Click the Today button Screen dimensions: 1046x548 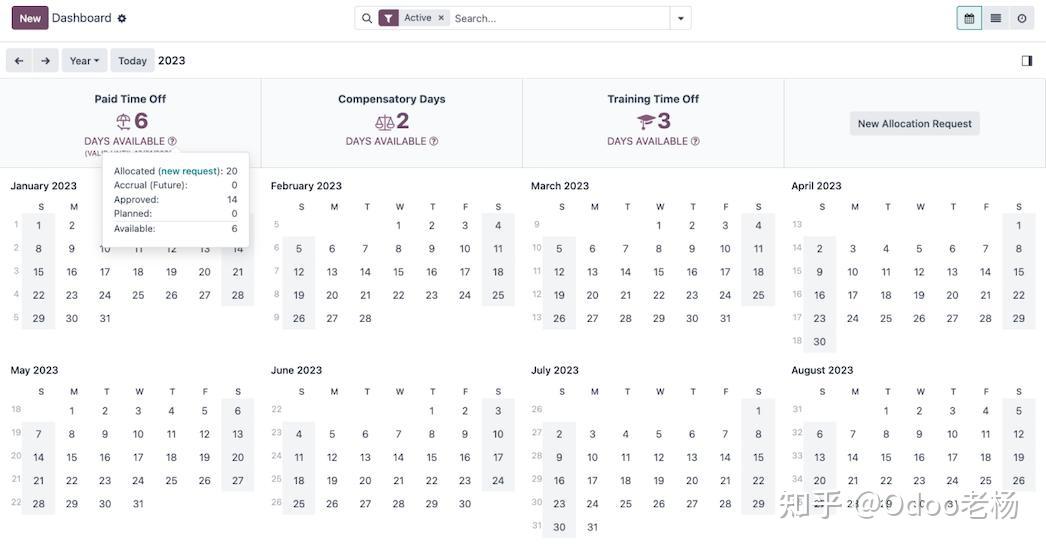pos(132,61)
